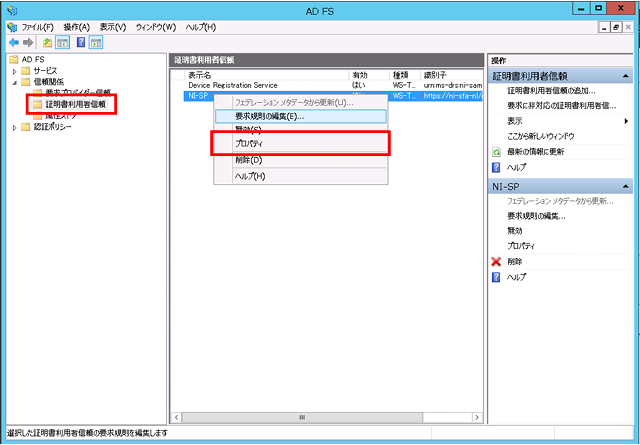Collapse the NI-SP actions section arrow

[x=625, y=187]
